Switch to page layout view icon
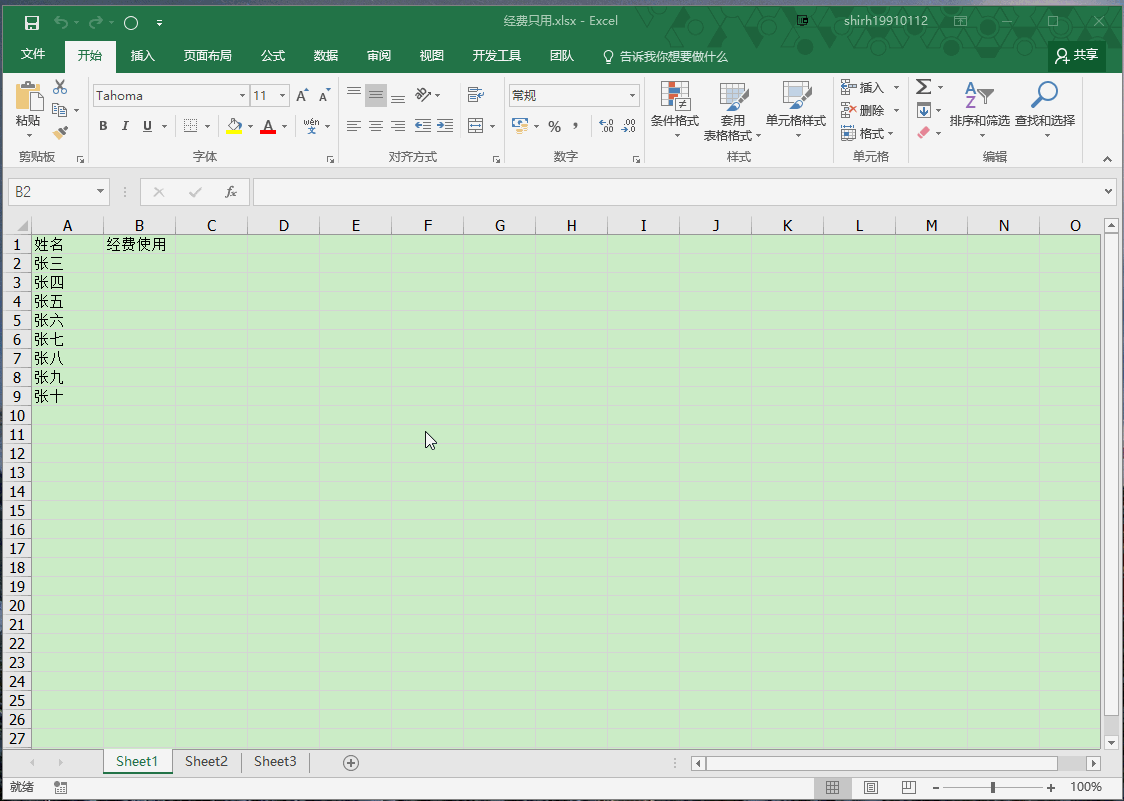This screenshot has width=1124, height=801. coord(870,787)
